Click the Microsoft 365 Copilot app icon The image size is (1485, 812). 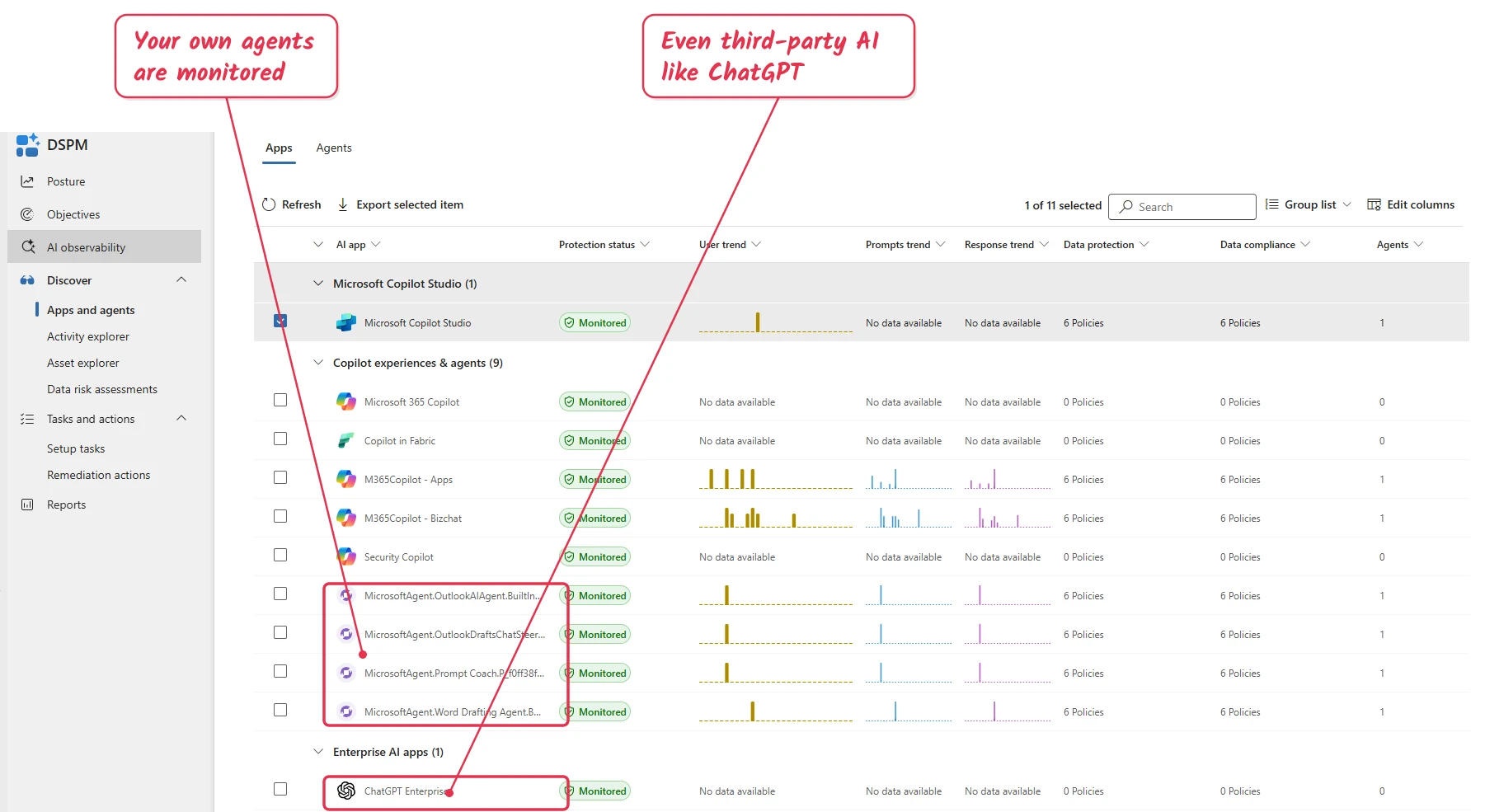pyautogui.click(x=346, y=401)
